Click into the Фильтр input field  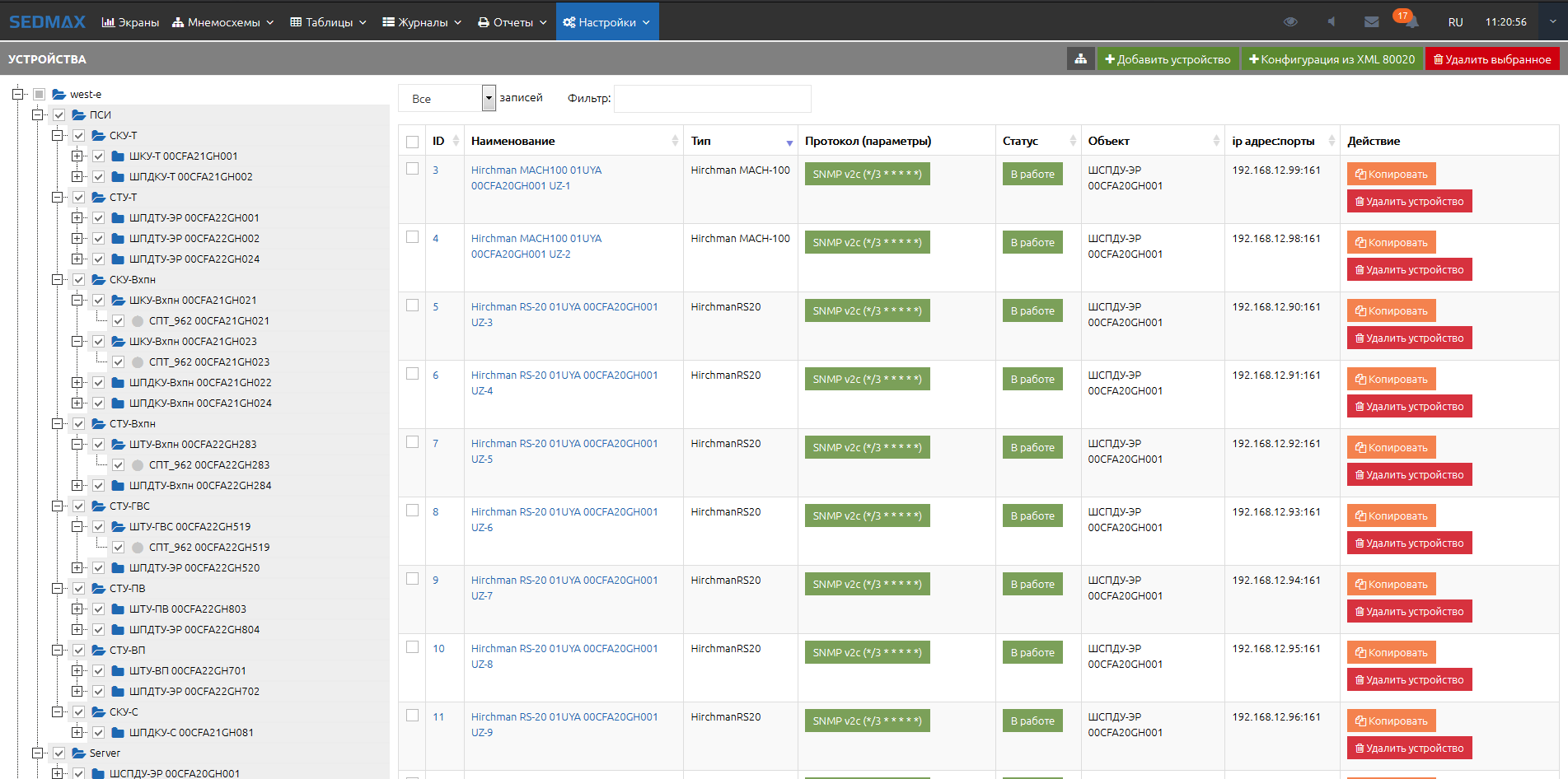pyautogui.click(x=712, y=99)
